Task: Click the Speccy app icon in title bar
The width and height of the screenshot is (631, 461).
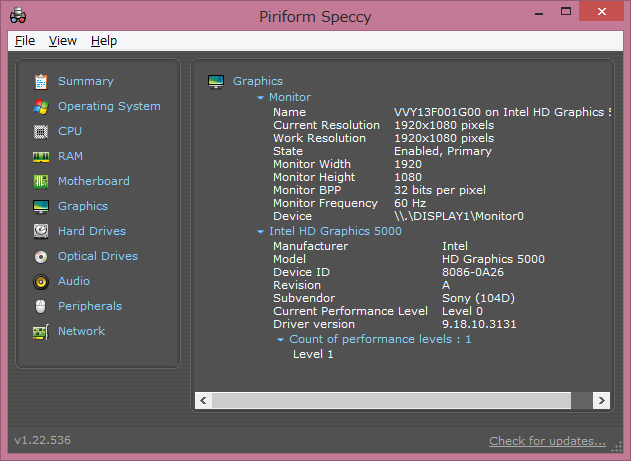Action: click(18, 16)
